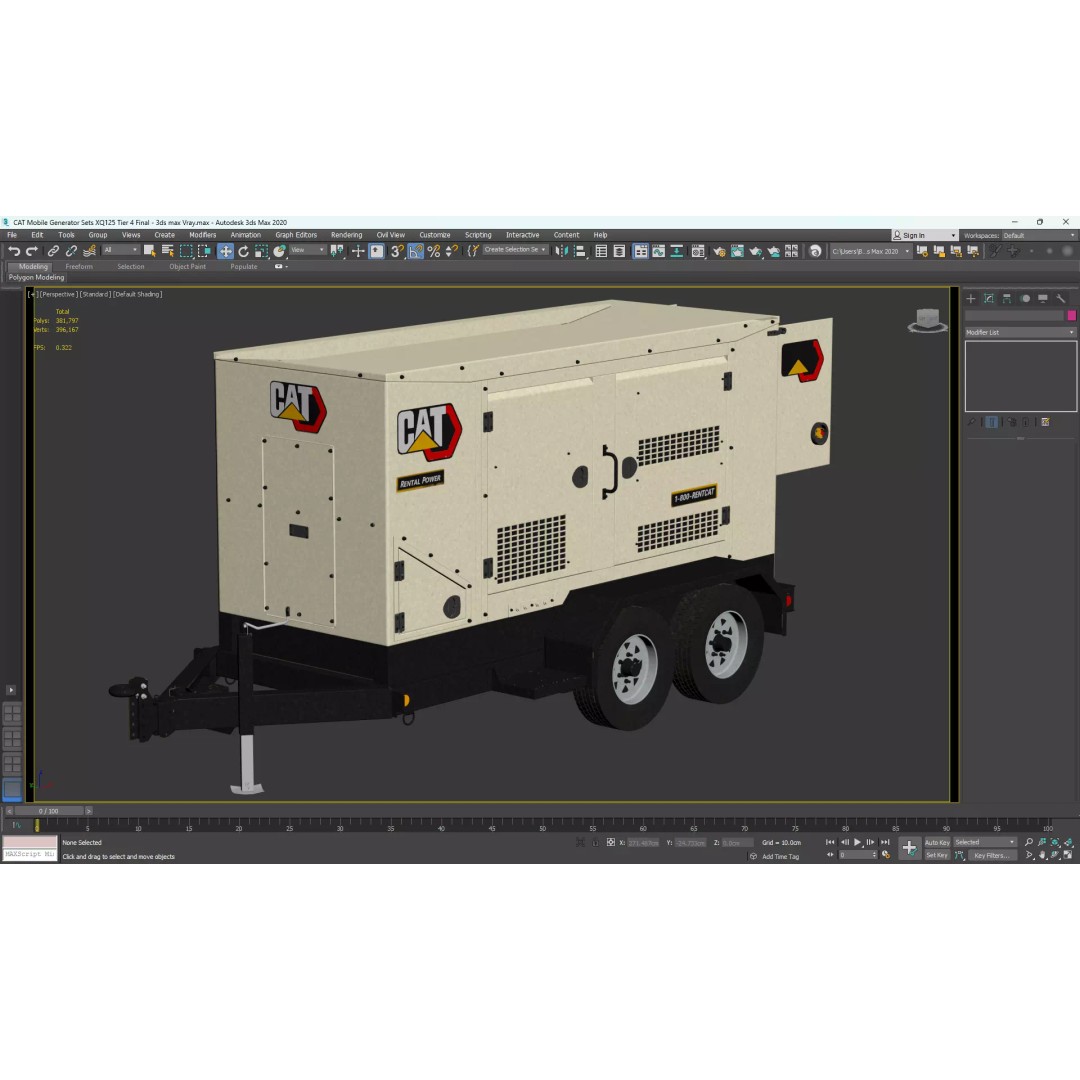The image size is (1080, 1080).
Task: Activate the Select and Link tool
Action: (53, 251)
